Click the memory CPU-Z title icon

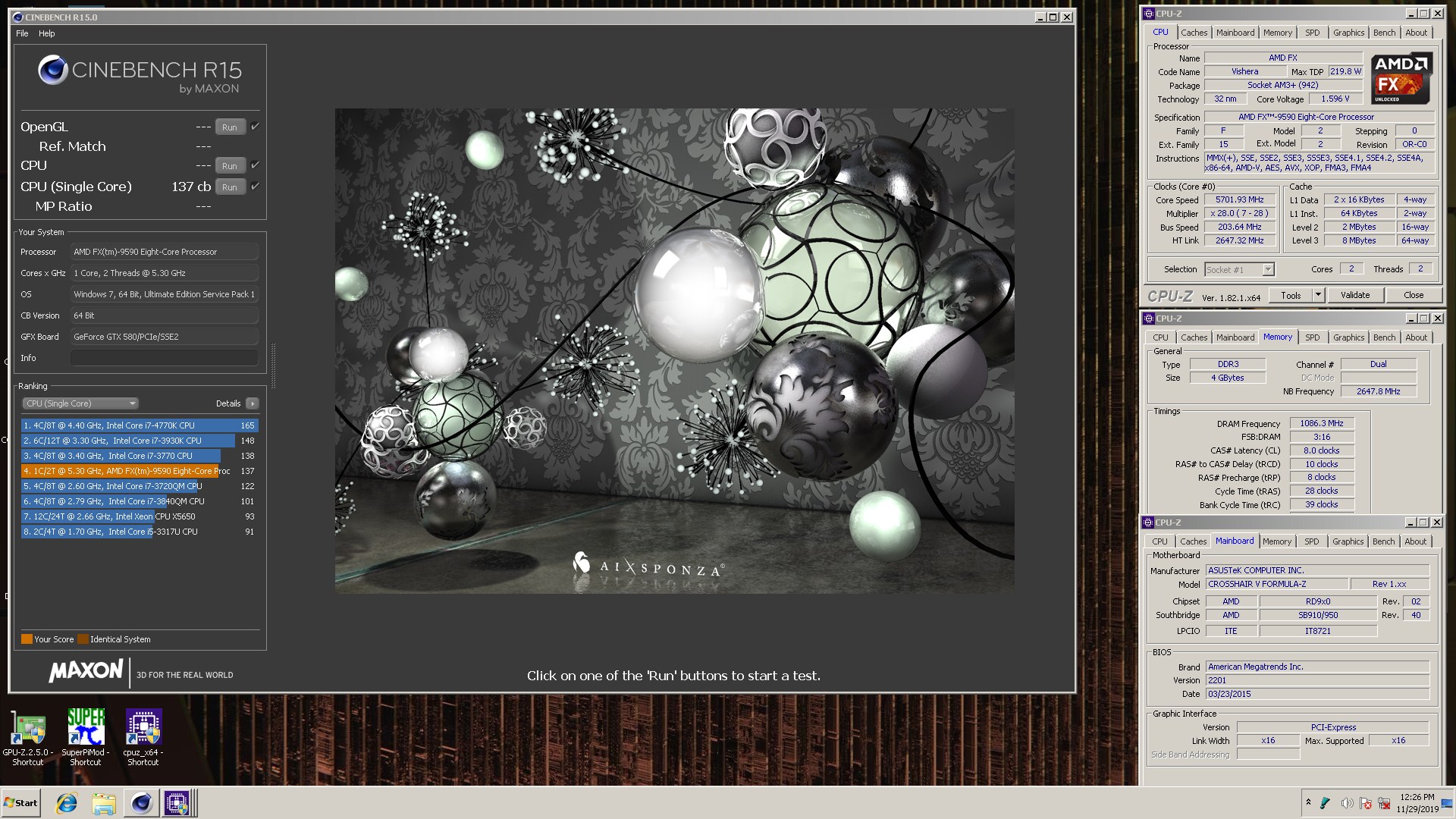(1149, 318)
